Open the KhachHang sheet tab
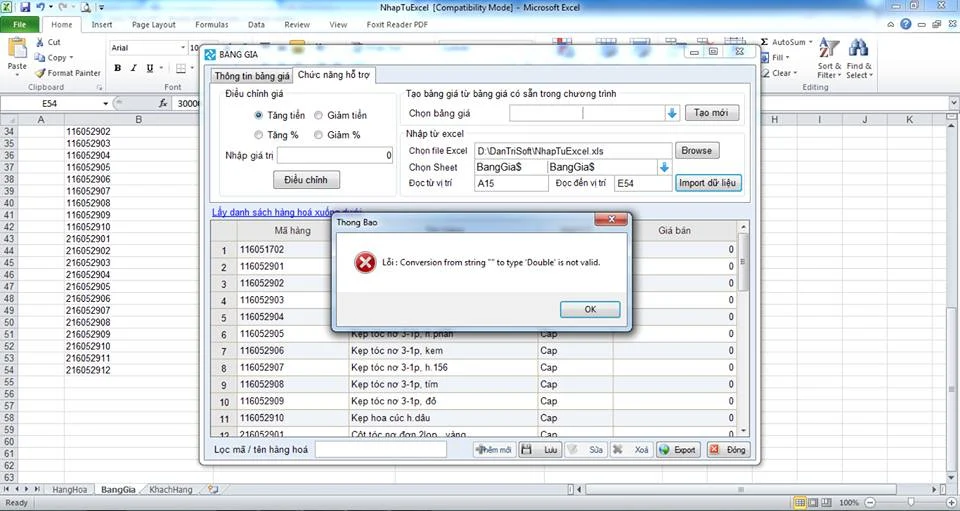Viewport: 960px width, 511px height. [171, 490]
